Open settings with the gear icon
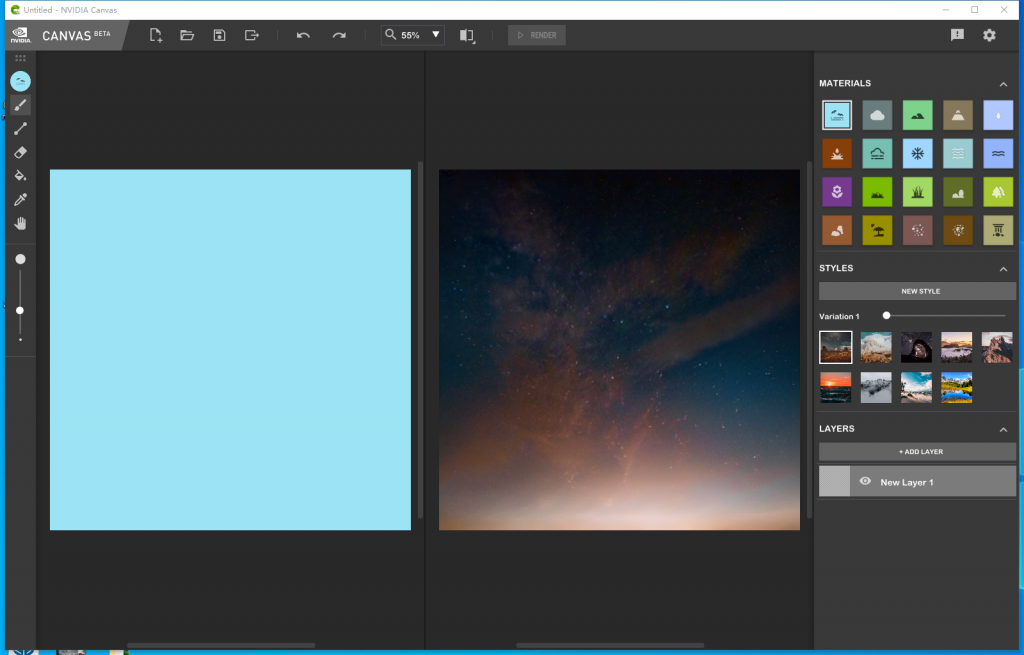 pyautogui.click(x=989, y=35)
